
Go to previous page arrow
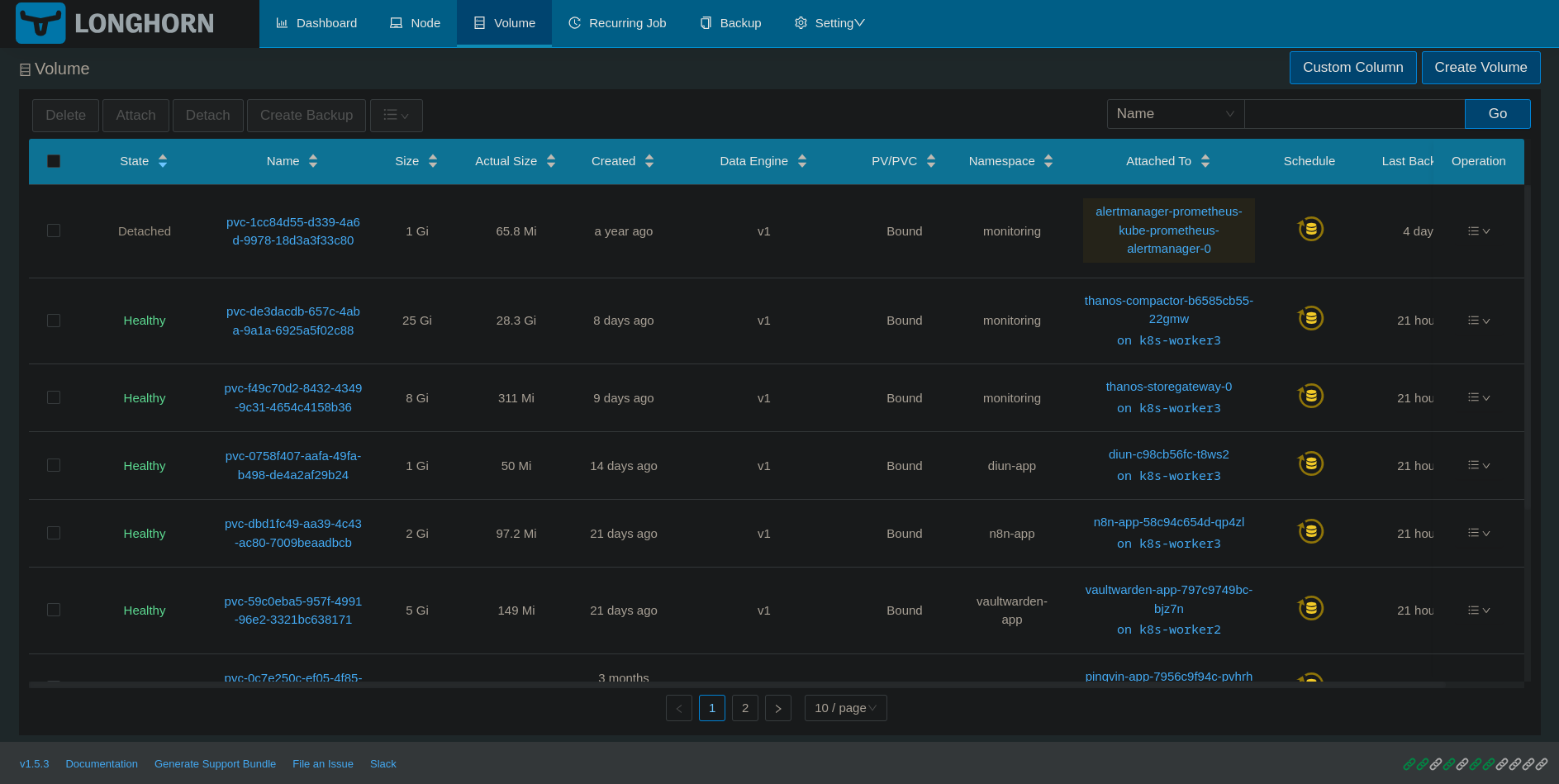(x=679, y=708)
